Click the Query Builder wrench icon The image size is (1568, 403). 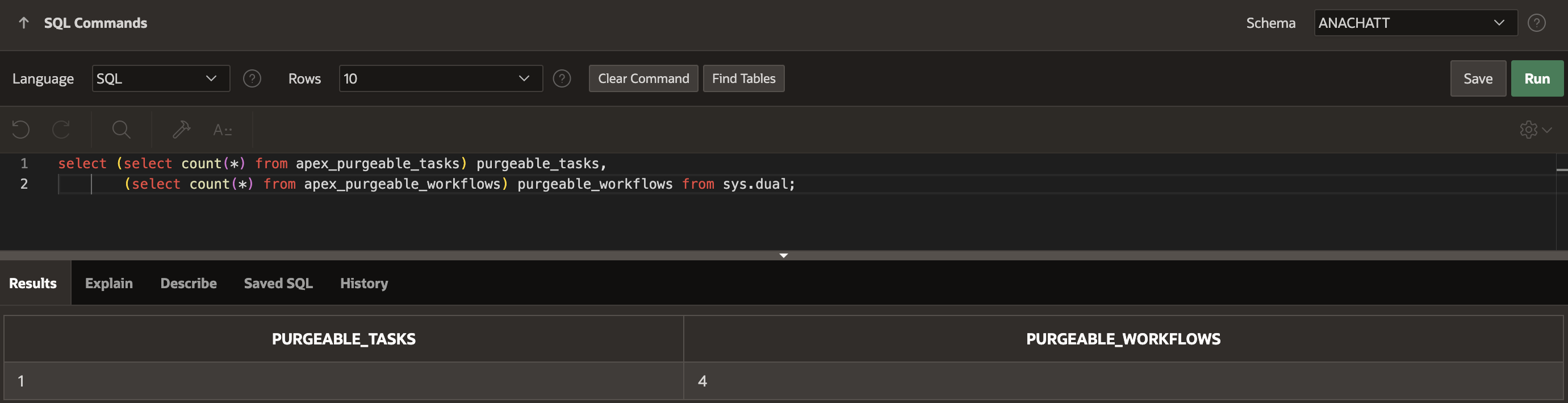click(181, 129)
